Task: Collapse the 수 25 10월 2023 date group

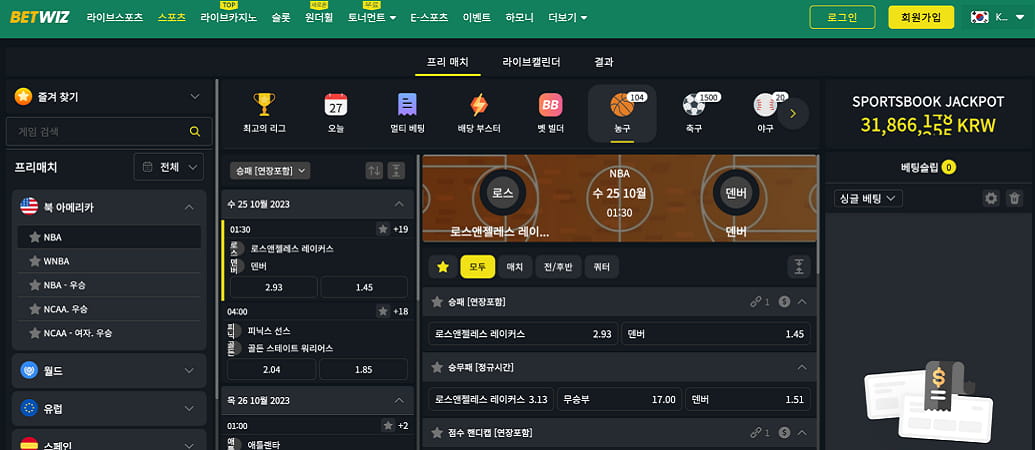Action: pyautogui.click(x=399, y=204)
